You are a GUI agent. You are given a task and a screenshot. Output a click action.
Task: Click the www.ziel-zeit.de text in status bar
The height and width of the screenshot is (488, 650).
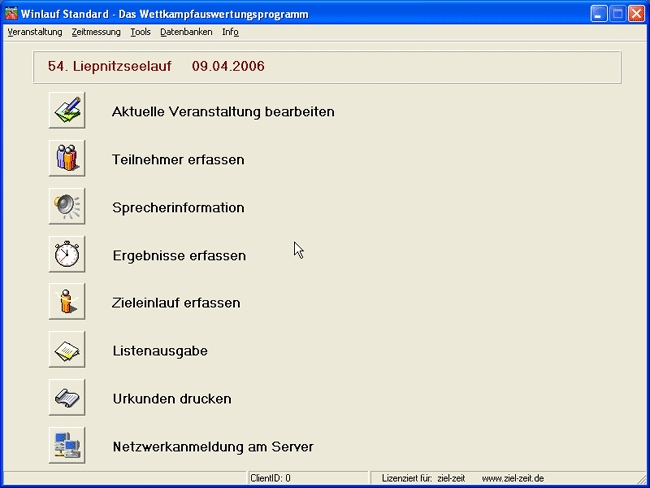coord(512,478)
